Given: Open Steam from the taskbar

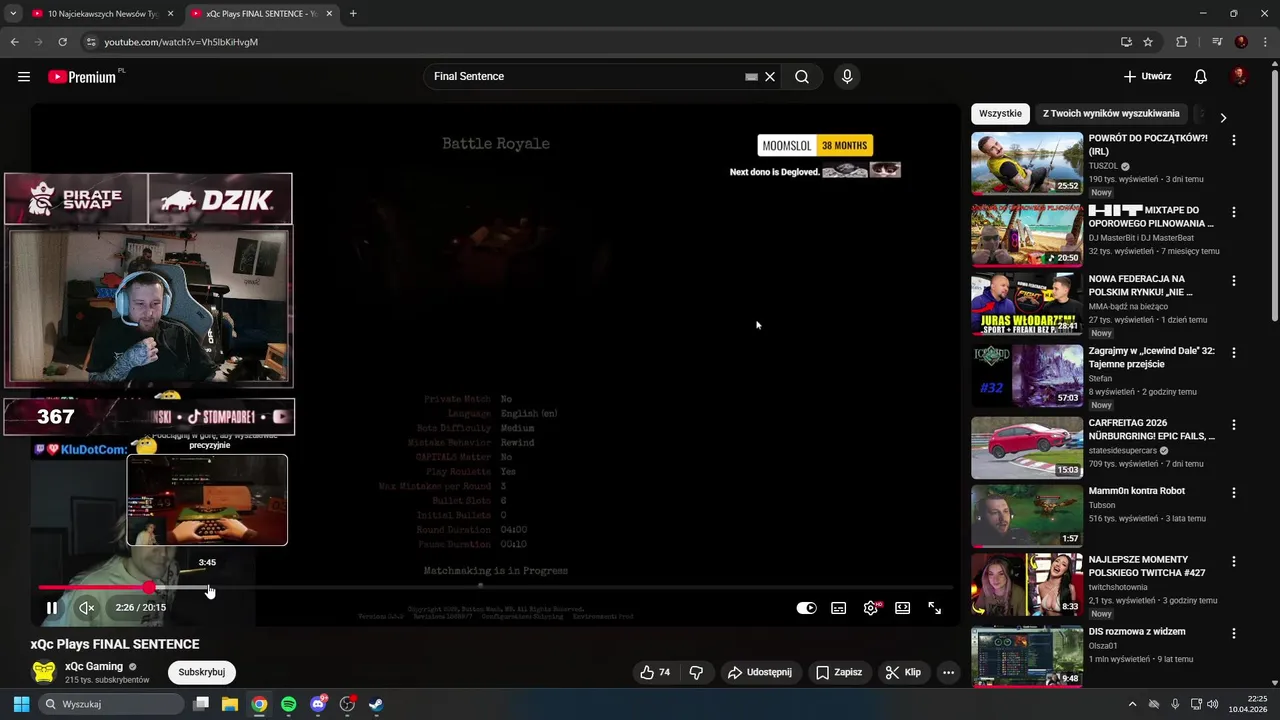Looking at the screenshot, I should pos(376,704).
